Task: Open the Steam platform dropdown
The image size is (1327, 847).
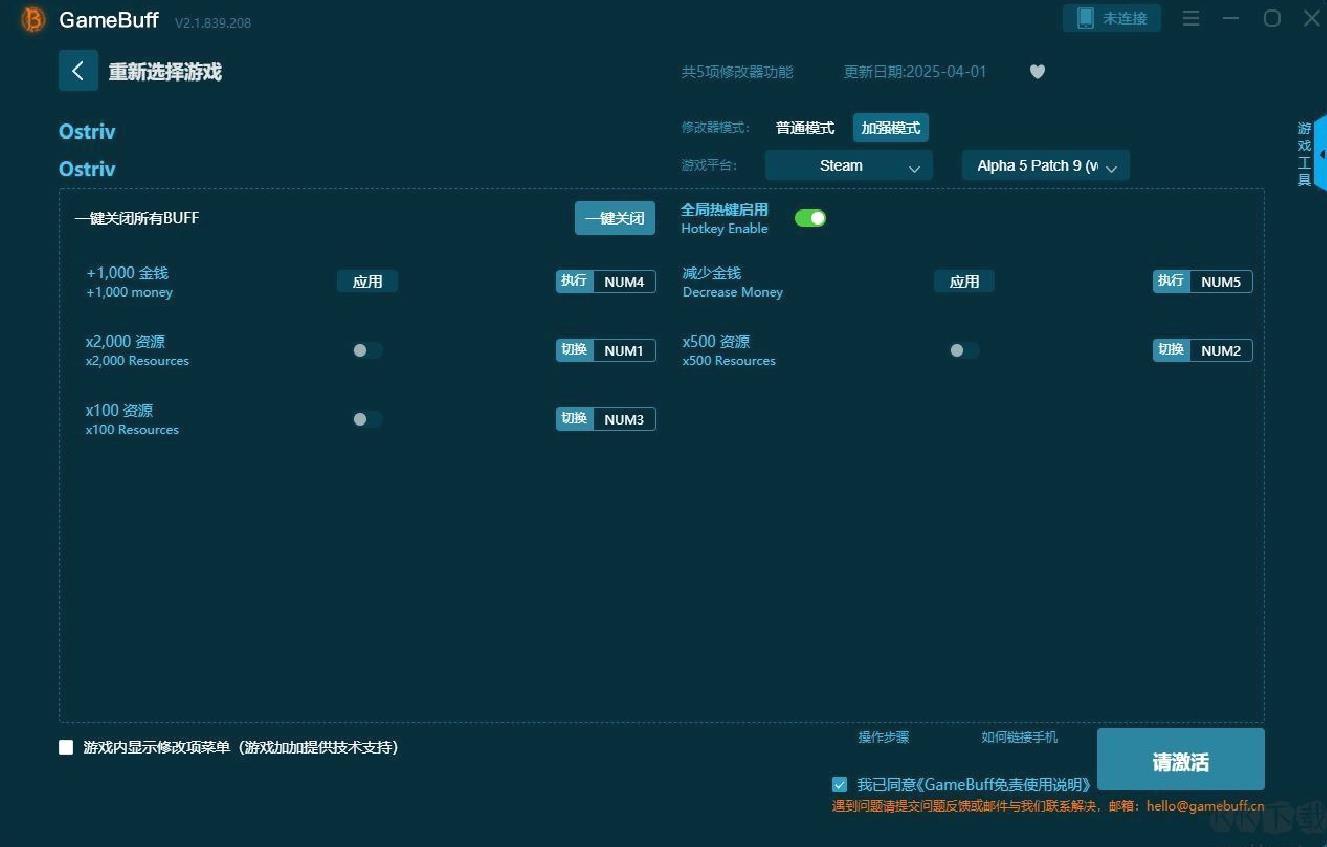Action: [848, 166]
